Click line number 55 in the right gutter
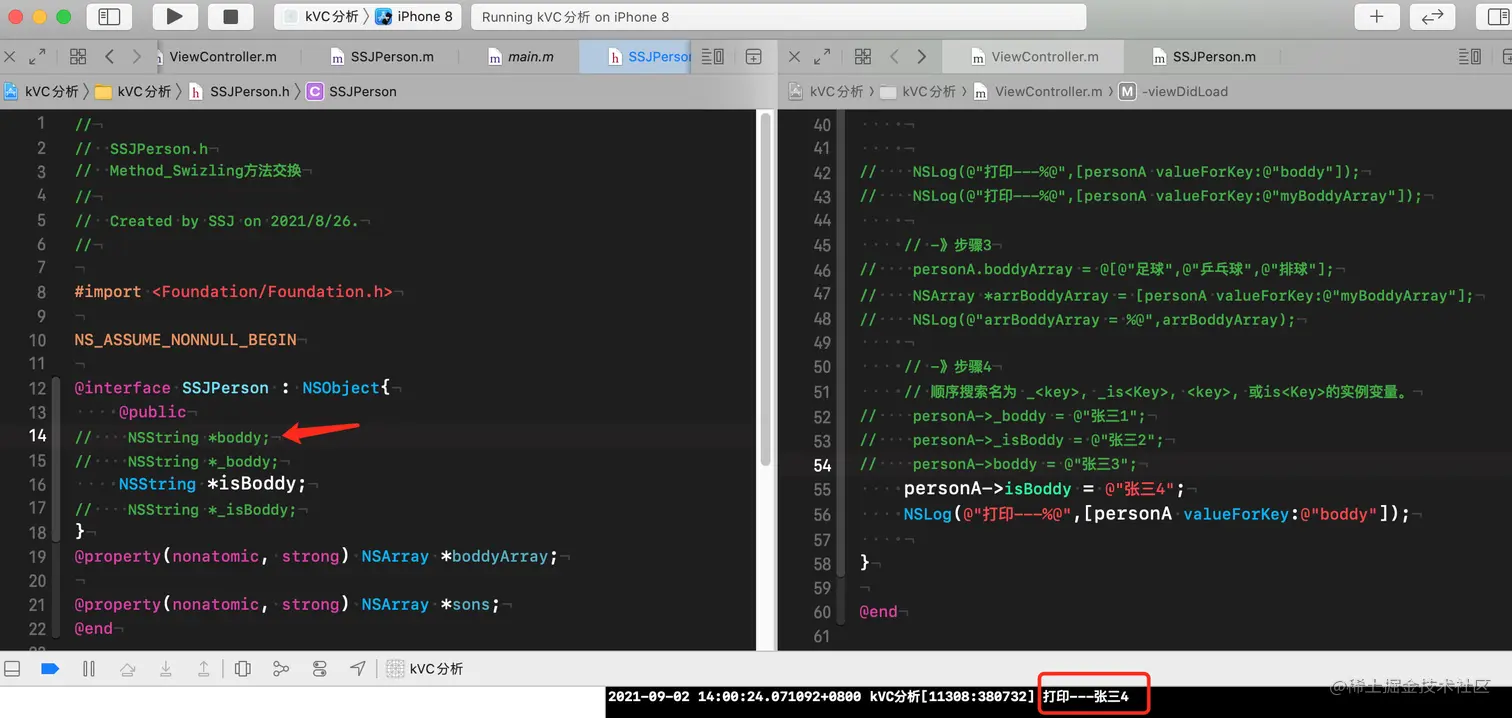The image size is (1512, 718). [x=822, y=489]
